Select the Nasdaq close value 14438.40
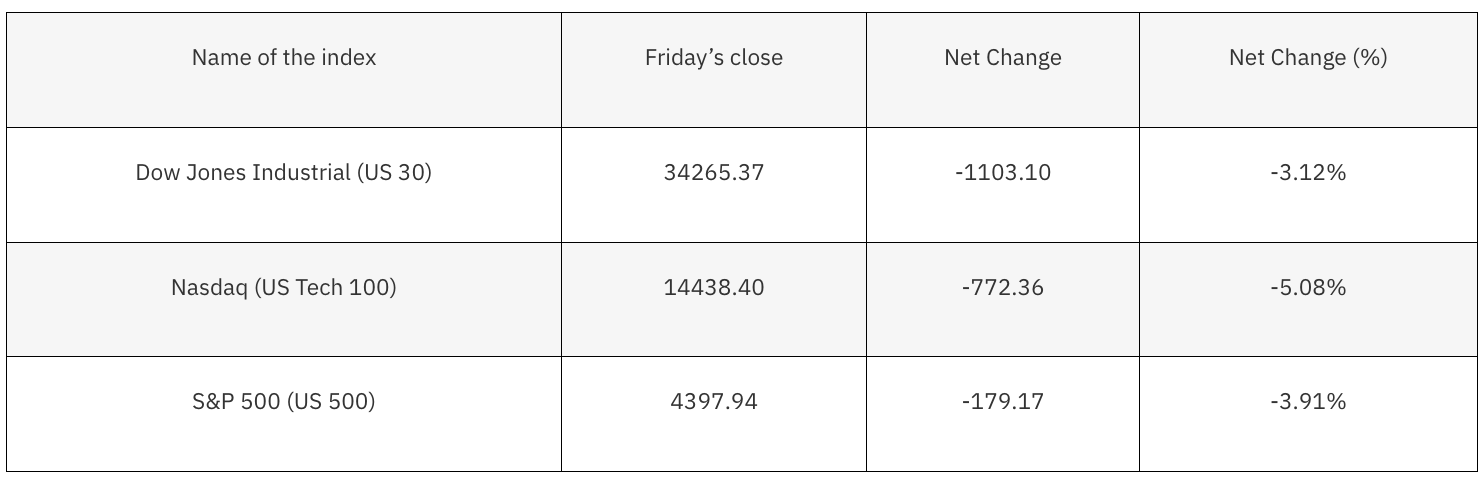The image size is (1484, 480). point(713,288)
